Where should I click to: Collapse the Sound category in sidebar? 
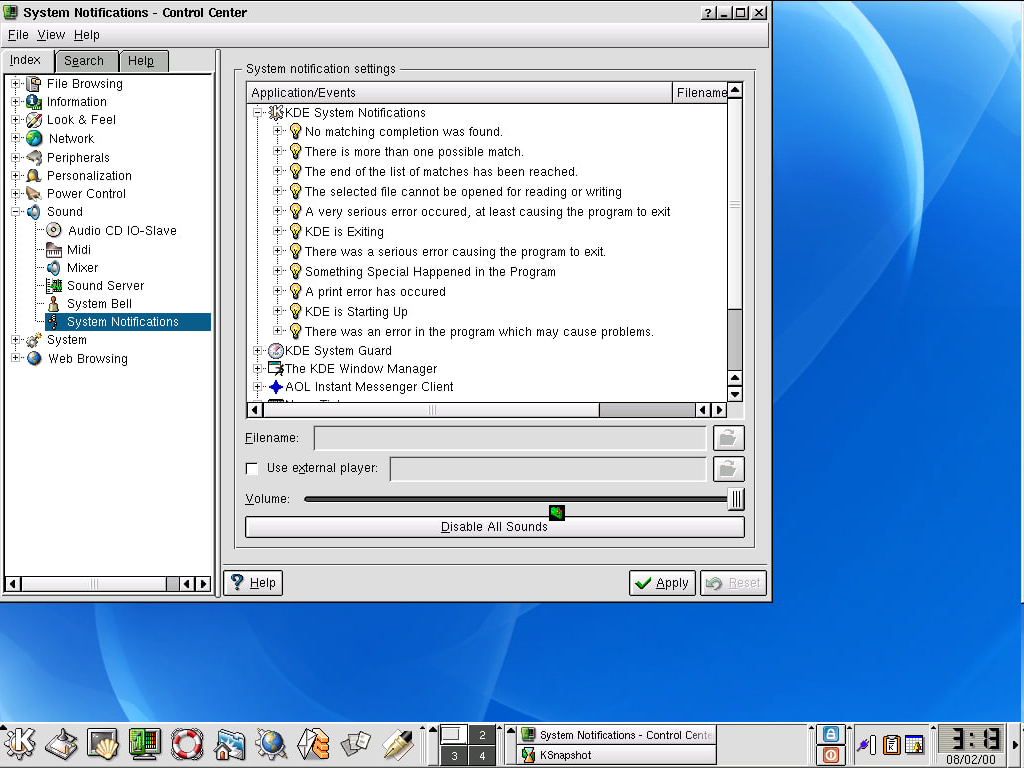pyautogui.click(x=16, y=212)
